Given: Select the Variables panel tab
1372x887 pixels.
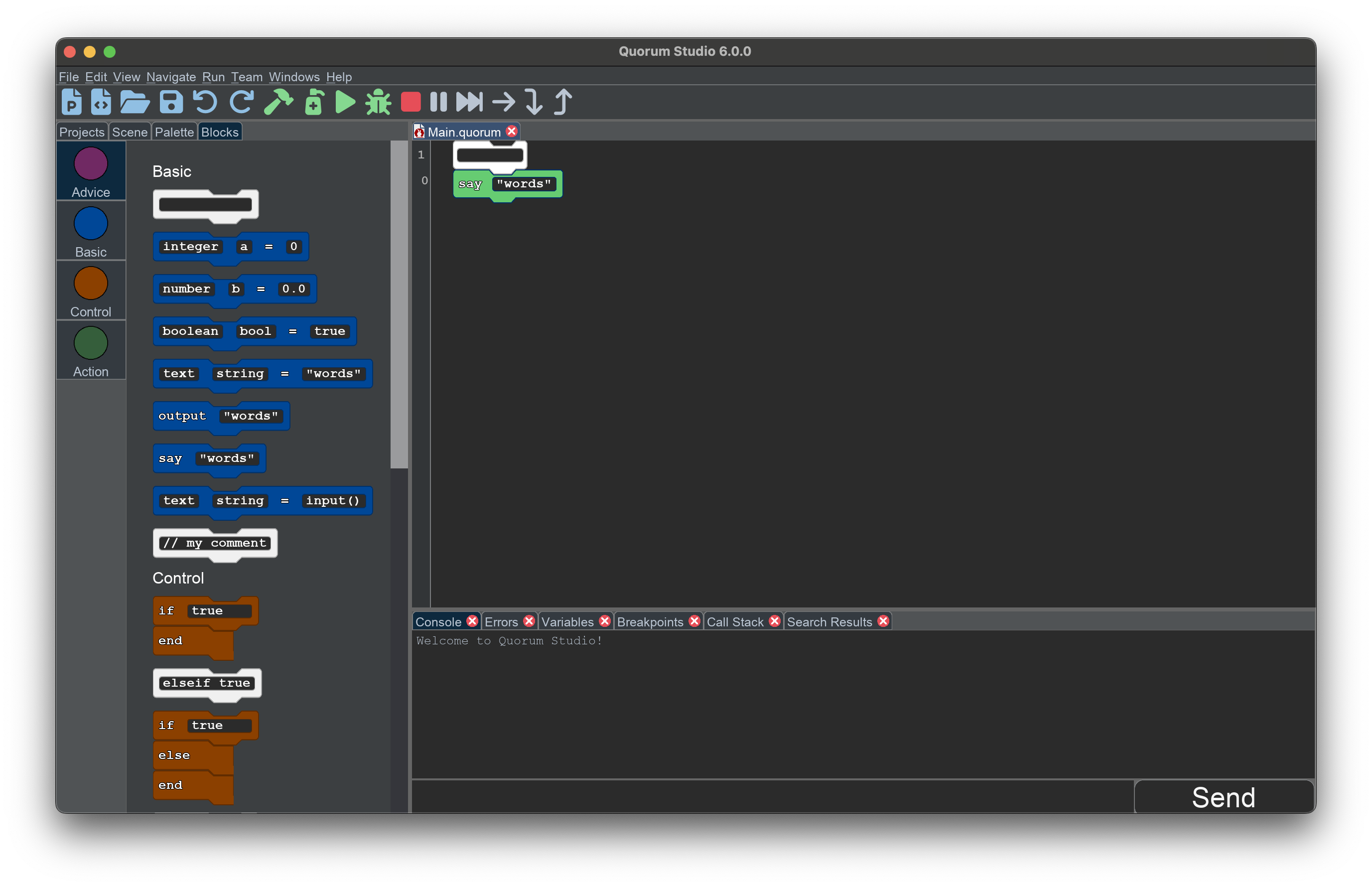Looking at the screenshot, I should coord(566,622).
